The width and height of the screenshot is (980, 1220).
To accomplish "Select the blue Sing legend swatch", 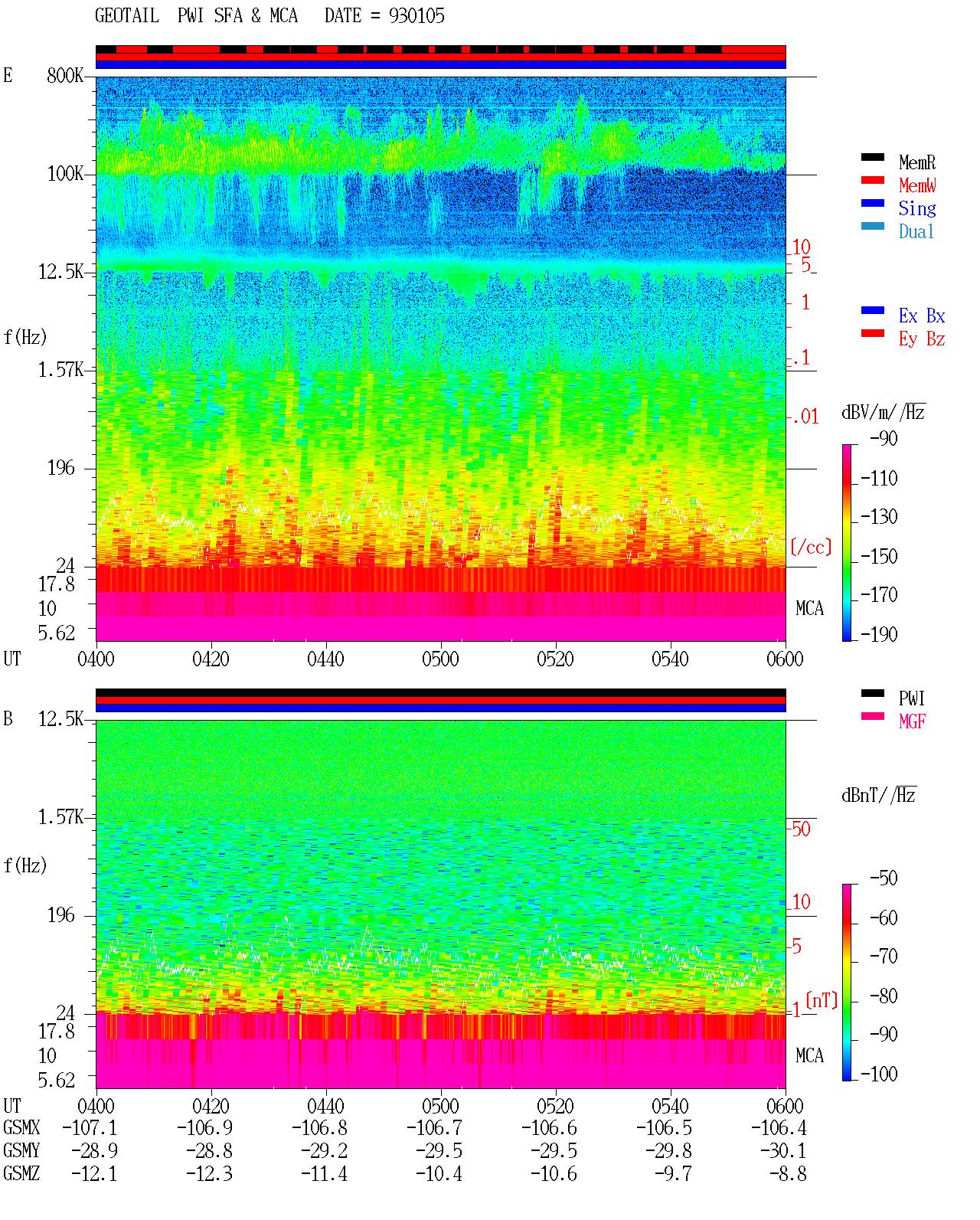I will click(873, 203).
